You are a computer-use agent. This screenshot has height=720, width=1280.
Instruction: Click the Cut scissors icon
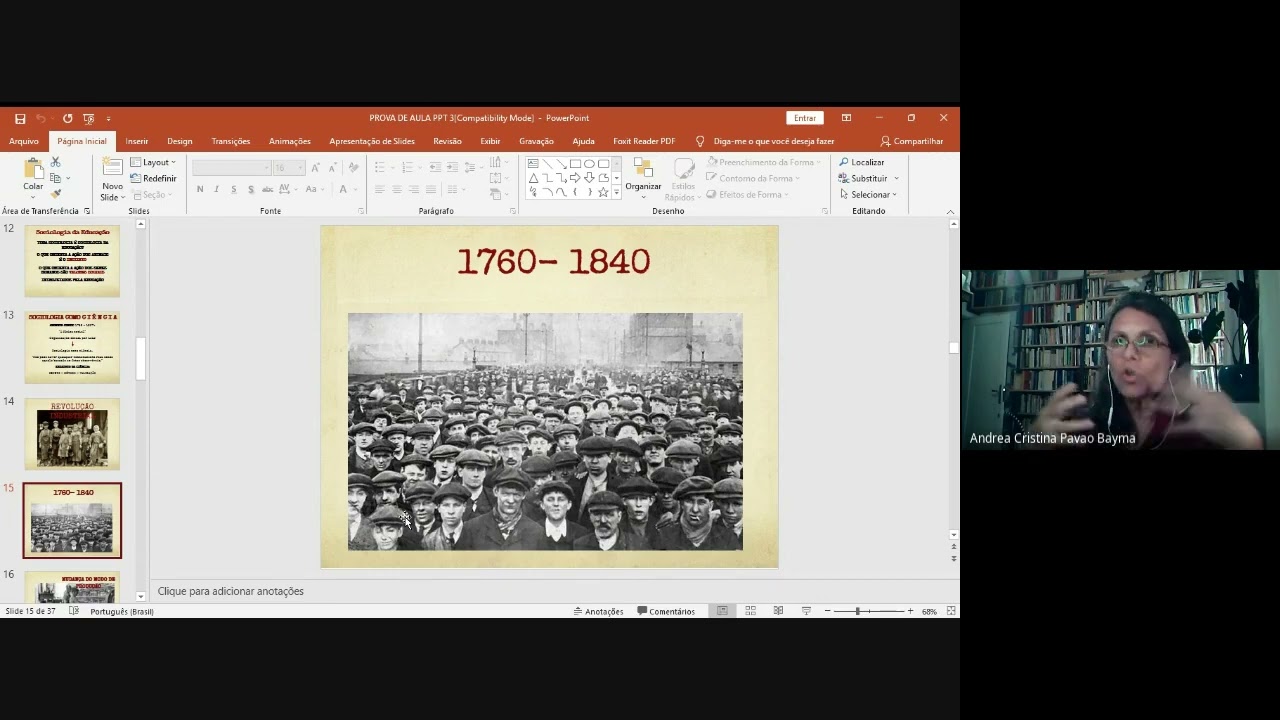(x=56, y=162)
